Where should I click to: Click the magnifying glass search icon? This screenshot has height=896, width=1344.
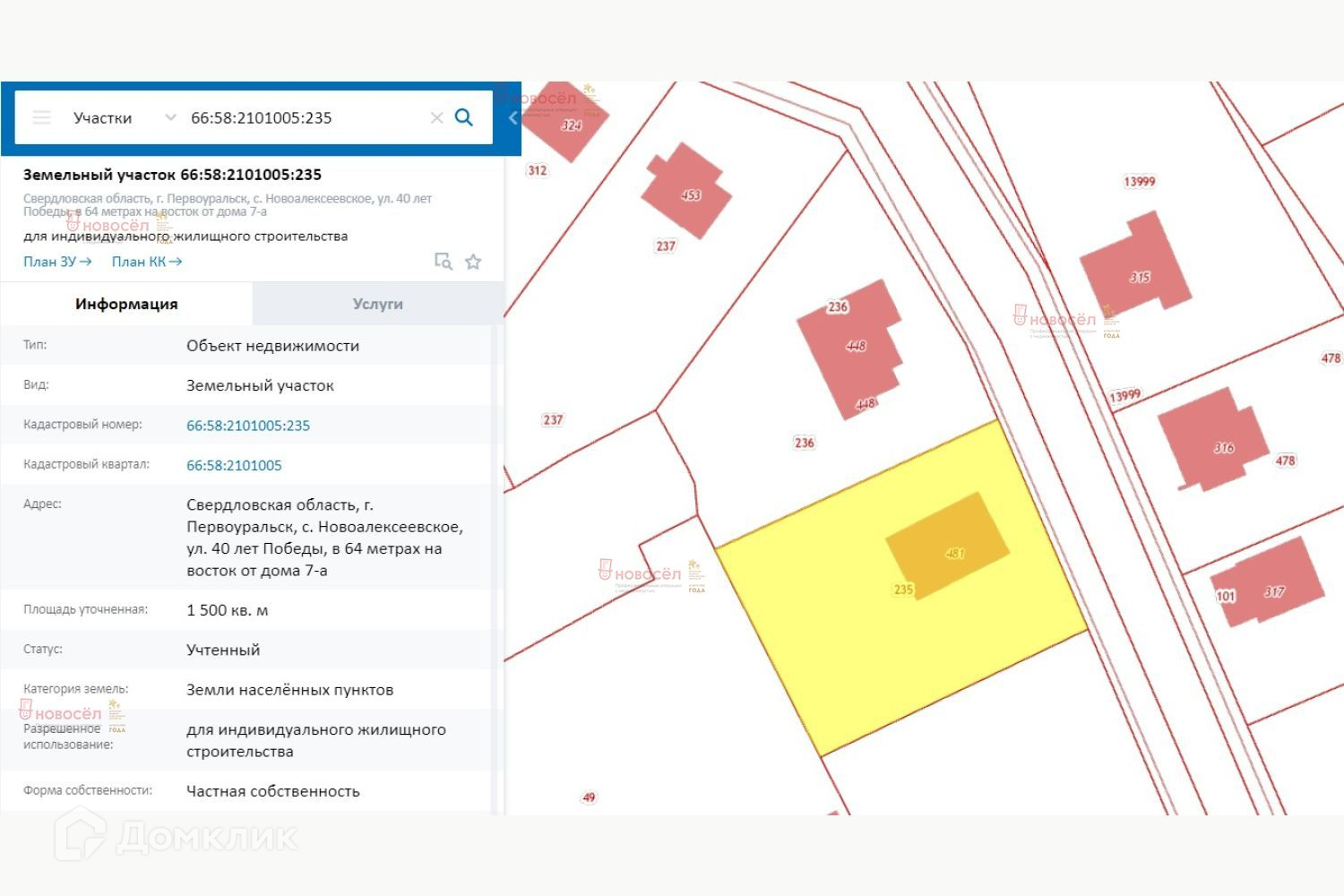click(x=463, y=117)
